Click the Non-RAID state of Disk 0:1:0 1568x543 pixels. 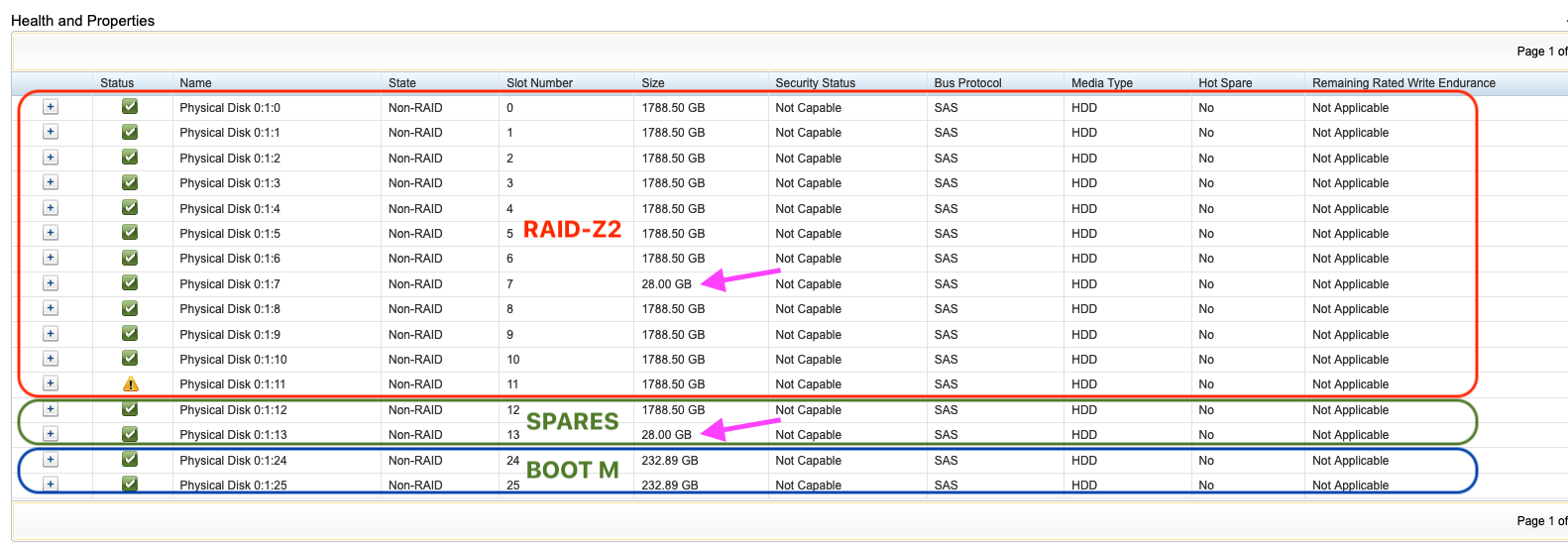tap(415, 108)
